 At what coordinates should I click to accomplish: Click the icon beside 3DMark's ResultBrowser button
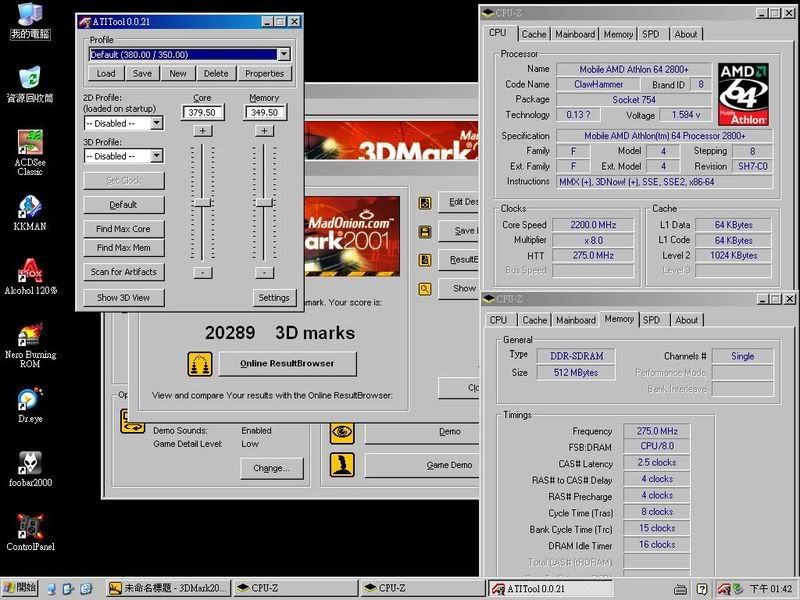(x=424, y=260)
